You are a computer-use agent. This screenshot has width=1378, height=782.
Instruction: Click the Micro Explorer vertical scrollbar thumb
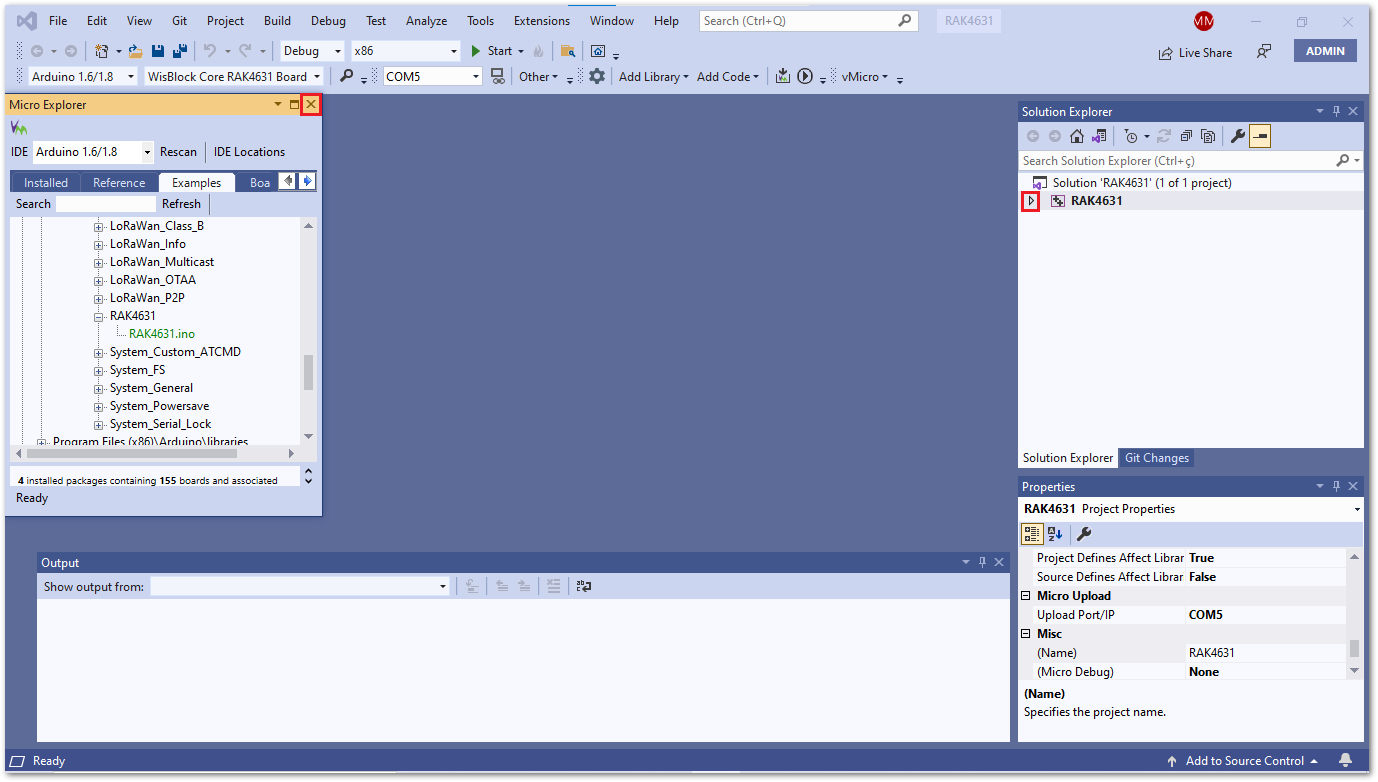[308, 372]
